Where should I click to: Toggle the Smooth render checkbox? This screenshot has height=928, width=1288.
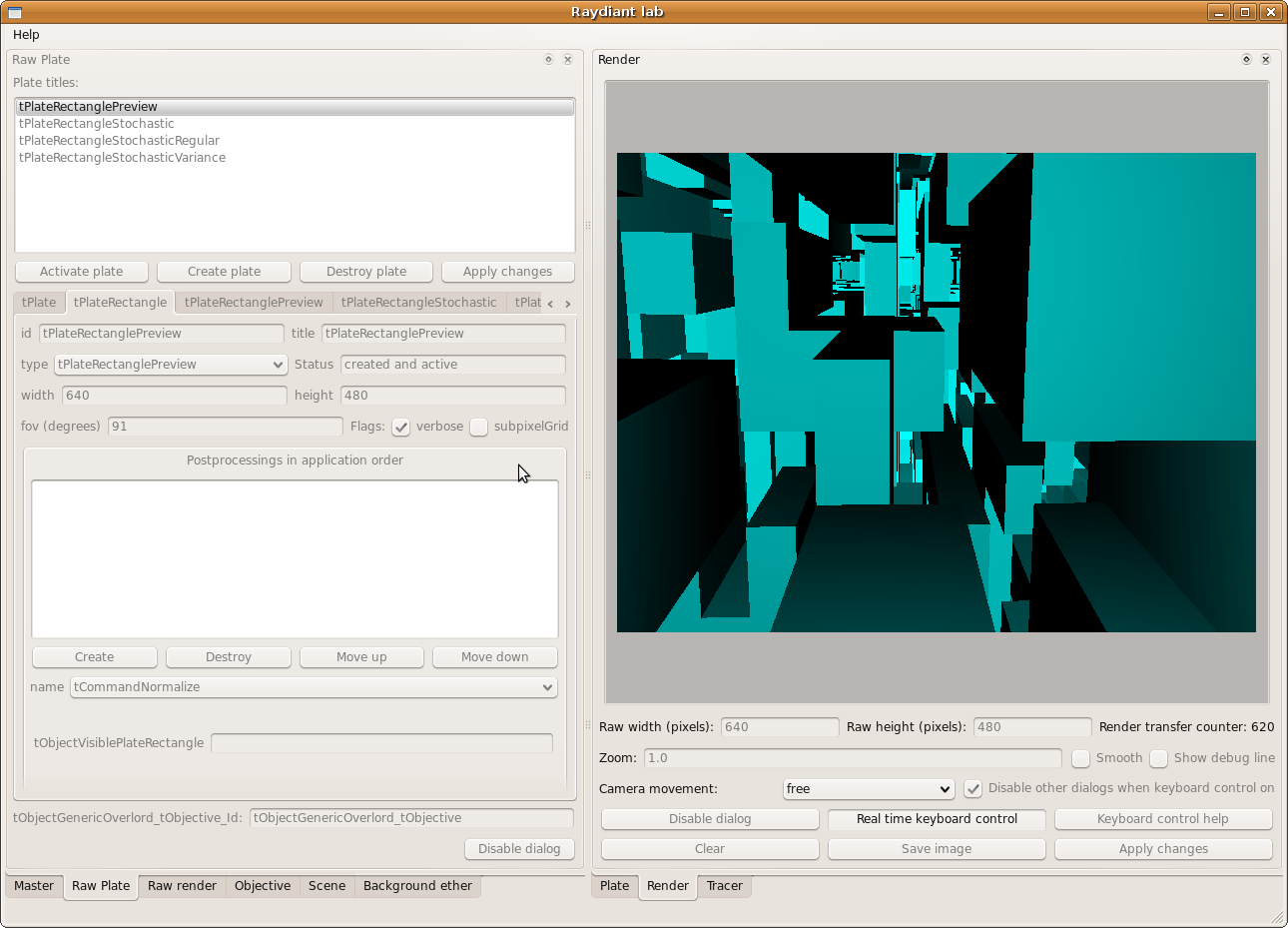click(x=1080, y=758)
